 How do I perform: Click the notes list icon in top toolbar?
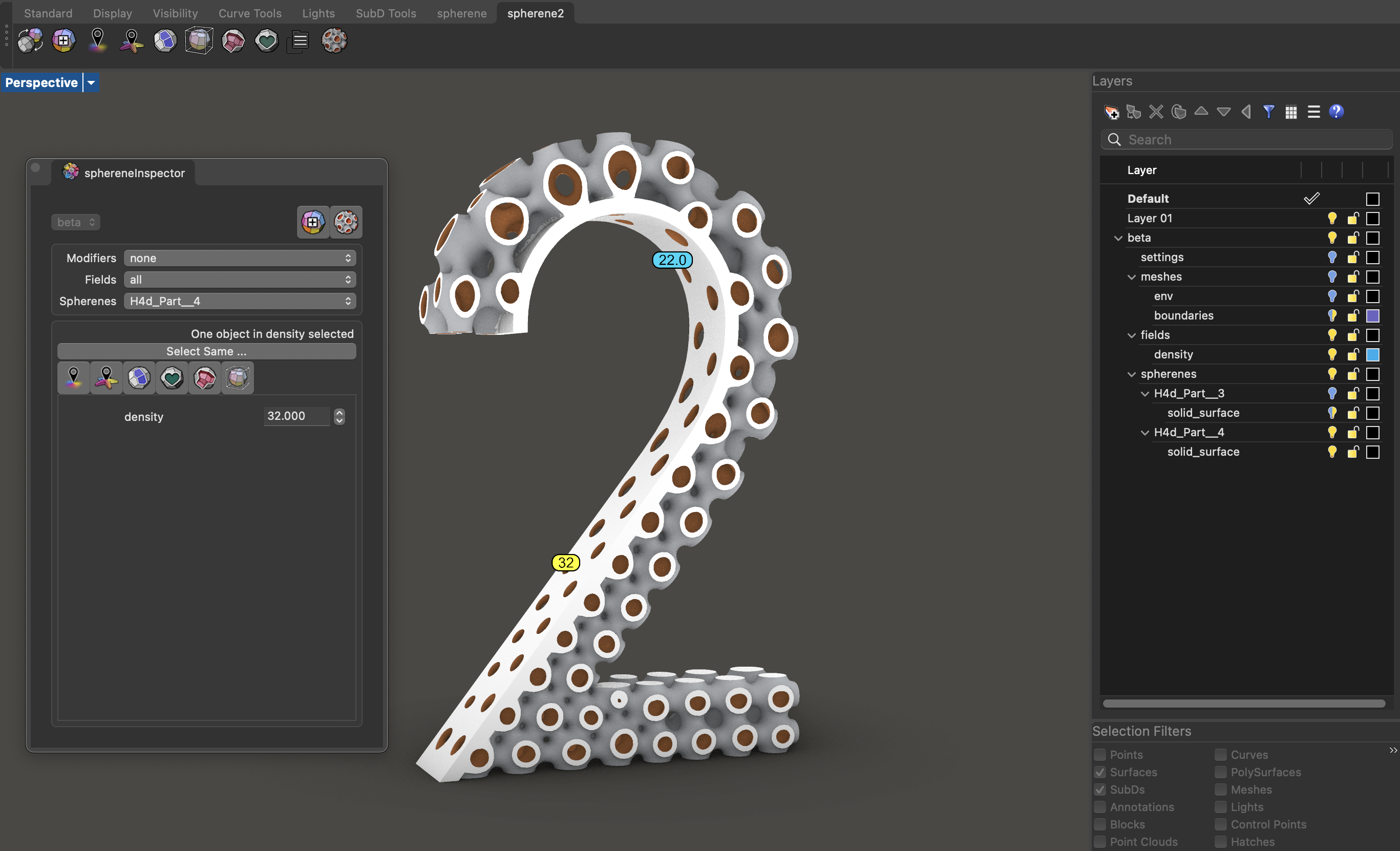(300, 41)
